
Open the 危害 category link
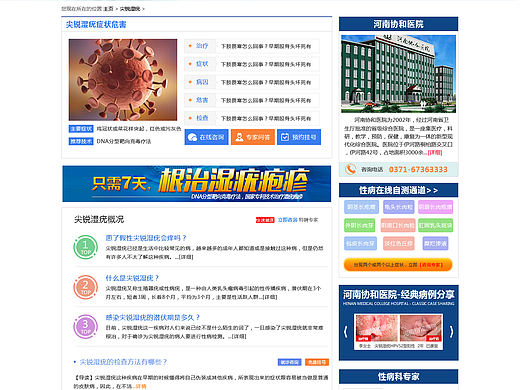[202, 100]
